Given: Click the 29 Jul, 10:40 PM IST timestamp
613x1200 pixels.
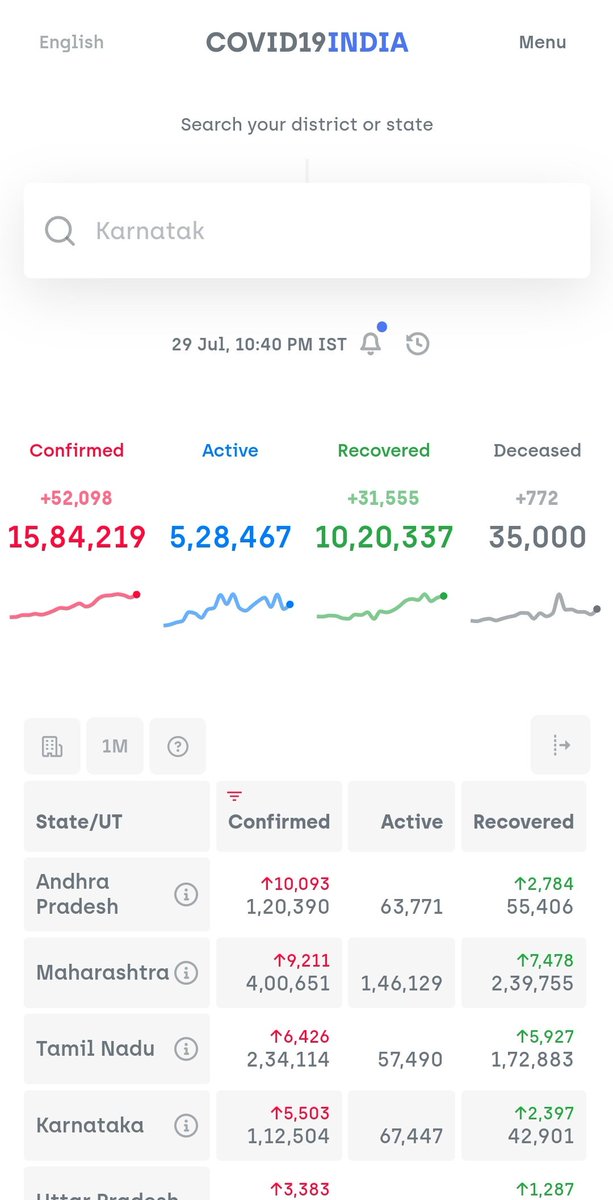Looking at the screenshot, I should point(259,344).
